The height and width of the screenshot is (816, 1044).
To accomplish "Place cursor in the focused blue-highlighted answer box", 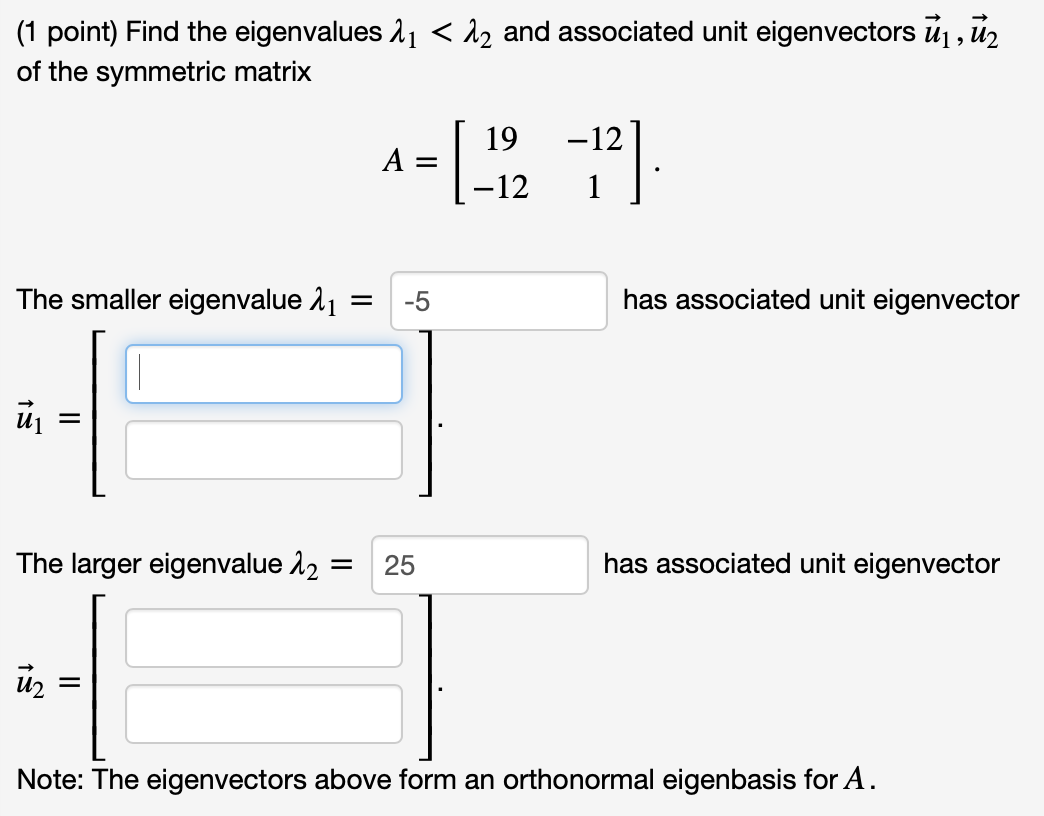I will [x=263, y=373].
